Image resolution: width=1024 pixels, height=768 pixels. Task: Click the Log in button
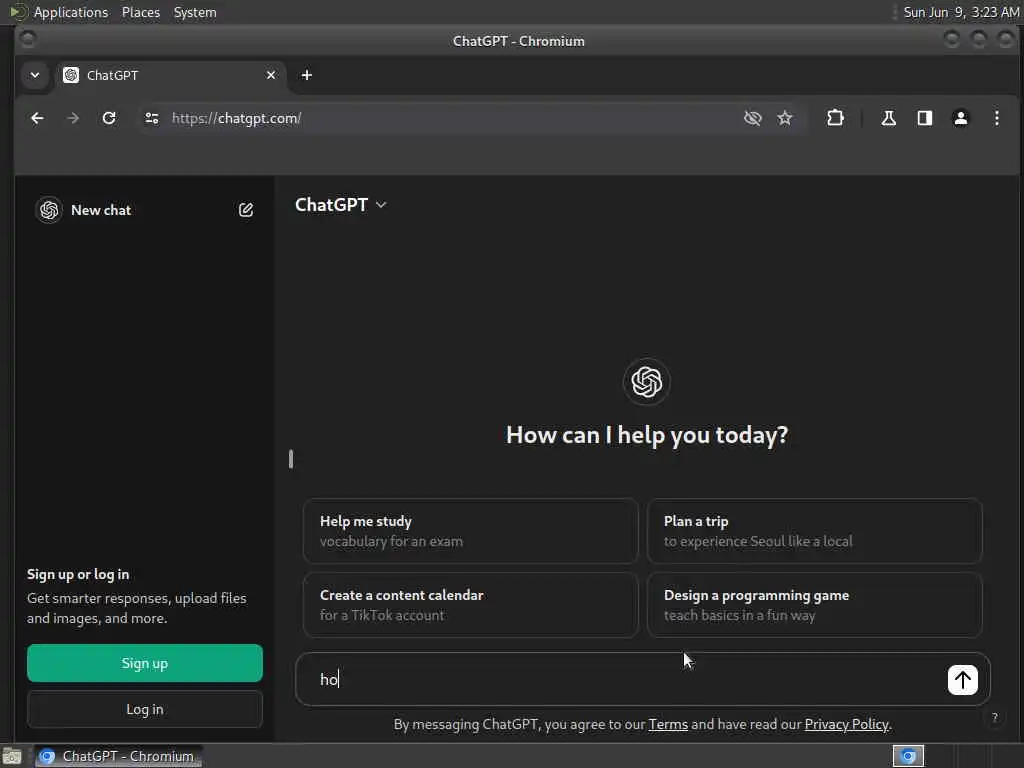[145, 709]
